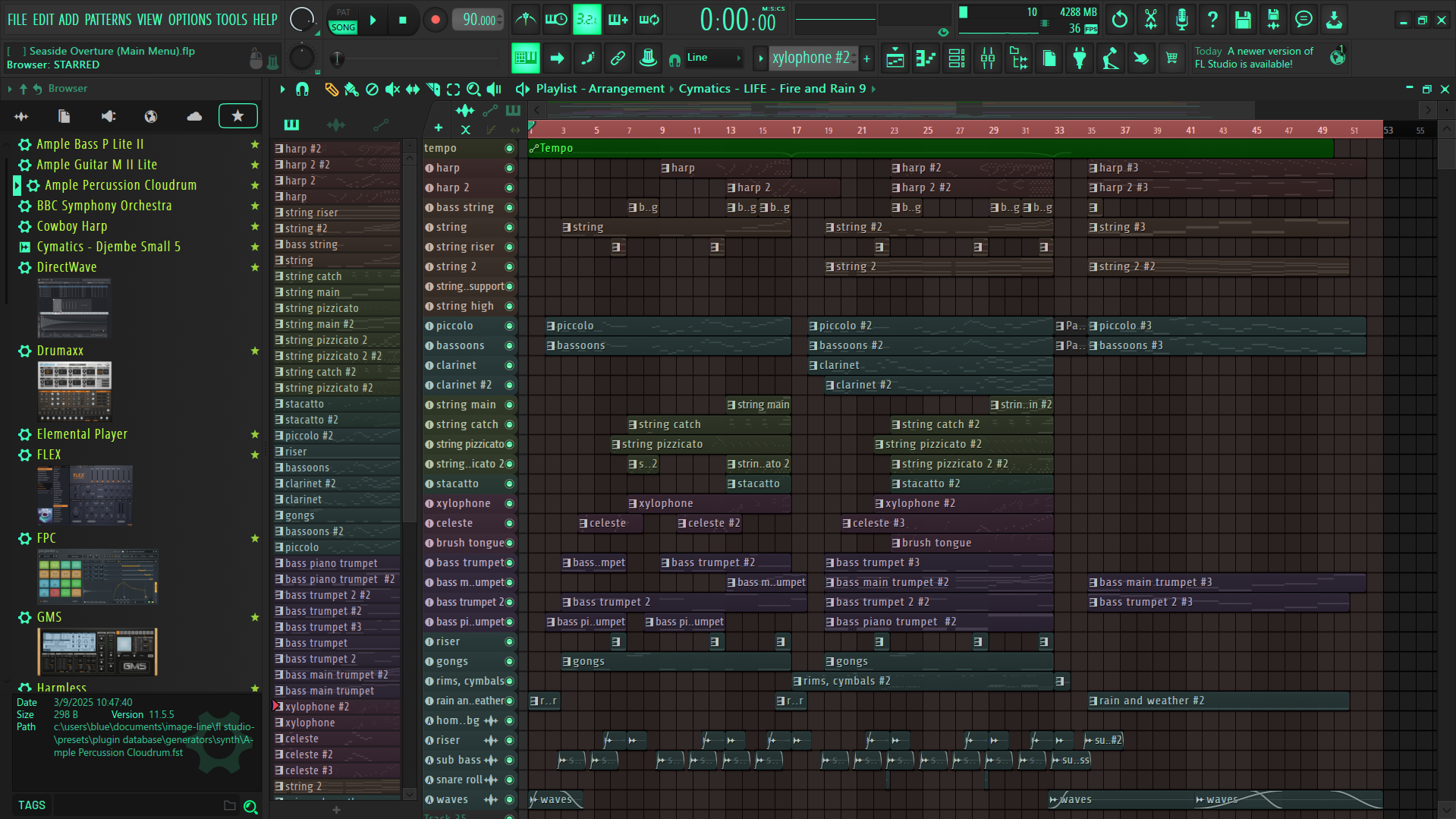Toggle the metronome on

[525, 19]
